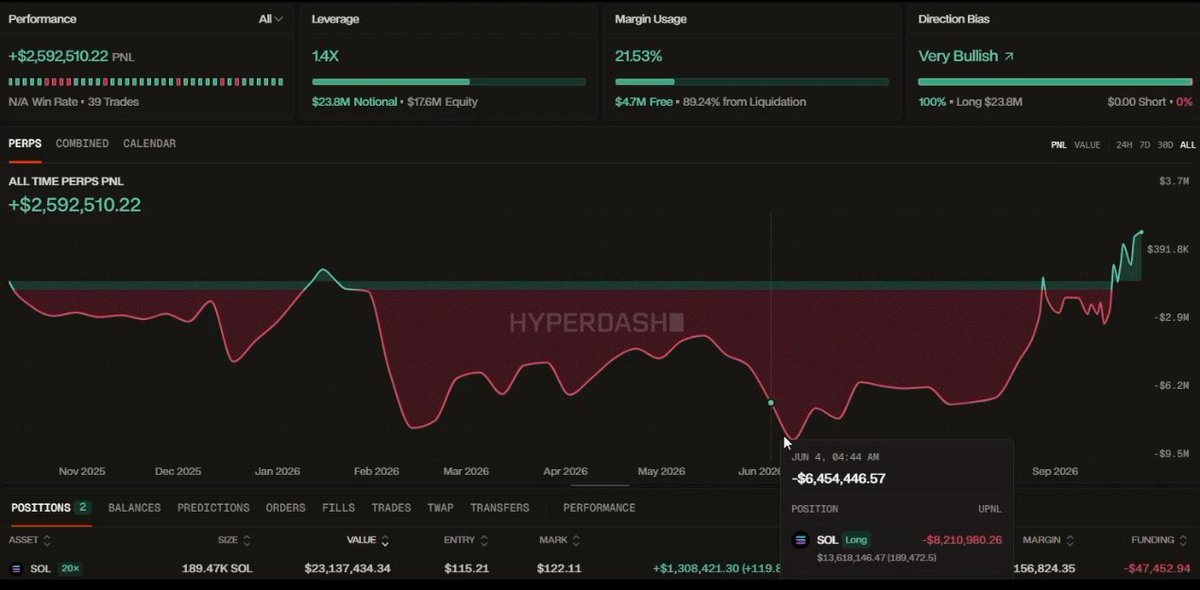Image resolution: width=1200 pixels, height=590 pixels.
Task: Sort positions by ENTRY column
Action: click(465, 540)
